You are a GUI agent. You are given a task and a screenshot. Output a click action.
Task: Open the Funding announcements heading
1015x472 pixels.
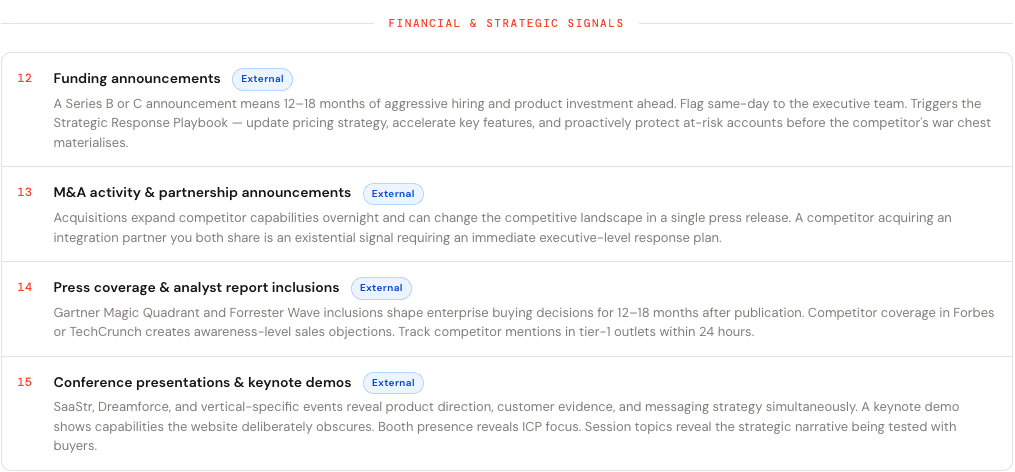click(x=137, y=78)
